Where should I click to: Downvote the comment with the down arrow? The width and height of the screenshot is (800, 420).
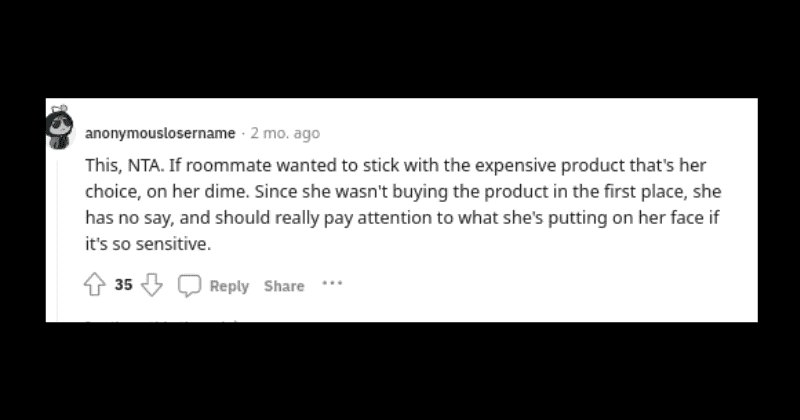click(151, 286)
